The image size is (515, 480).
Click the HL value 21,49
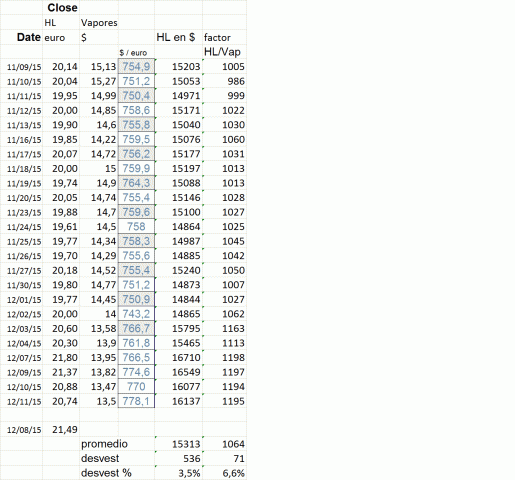tap(65, 430)
